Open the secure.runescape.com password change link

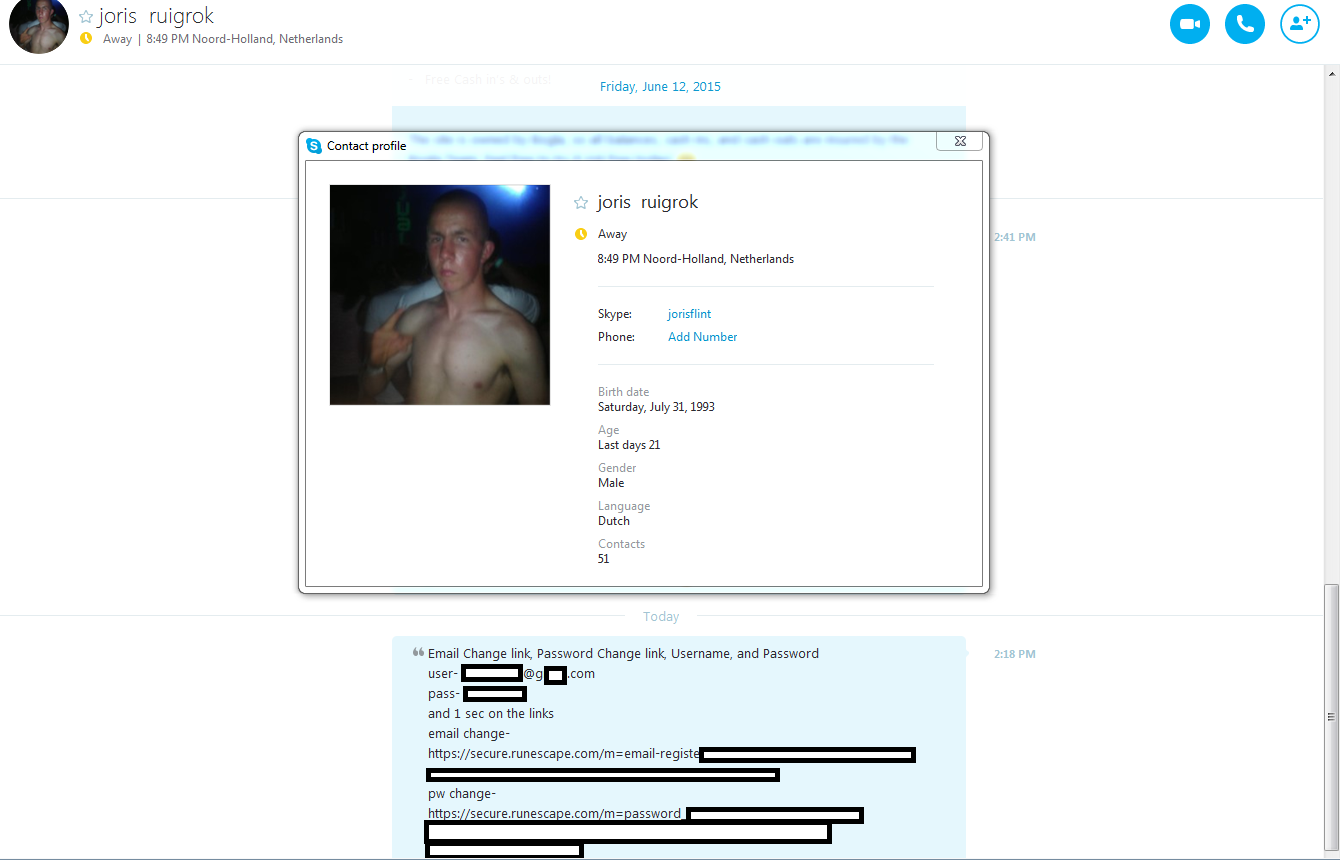click(x=556, y=814)
